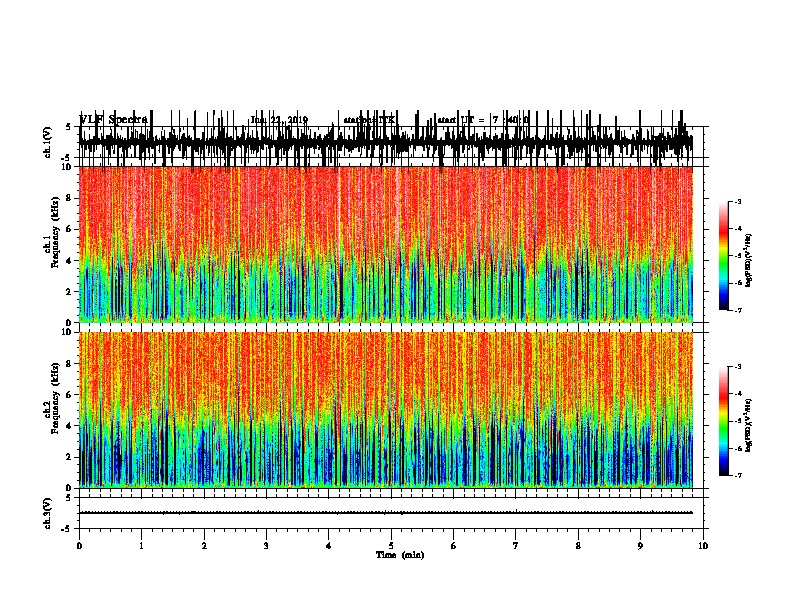Click the '8' kHz tick of ch.1 spectrogram
The image size is (792, 612).
pyautogui.click(x=70, y=198)
